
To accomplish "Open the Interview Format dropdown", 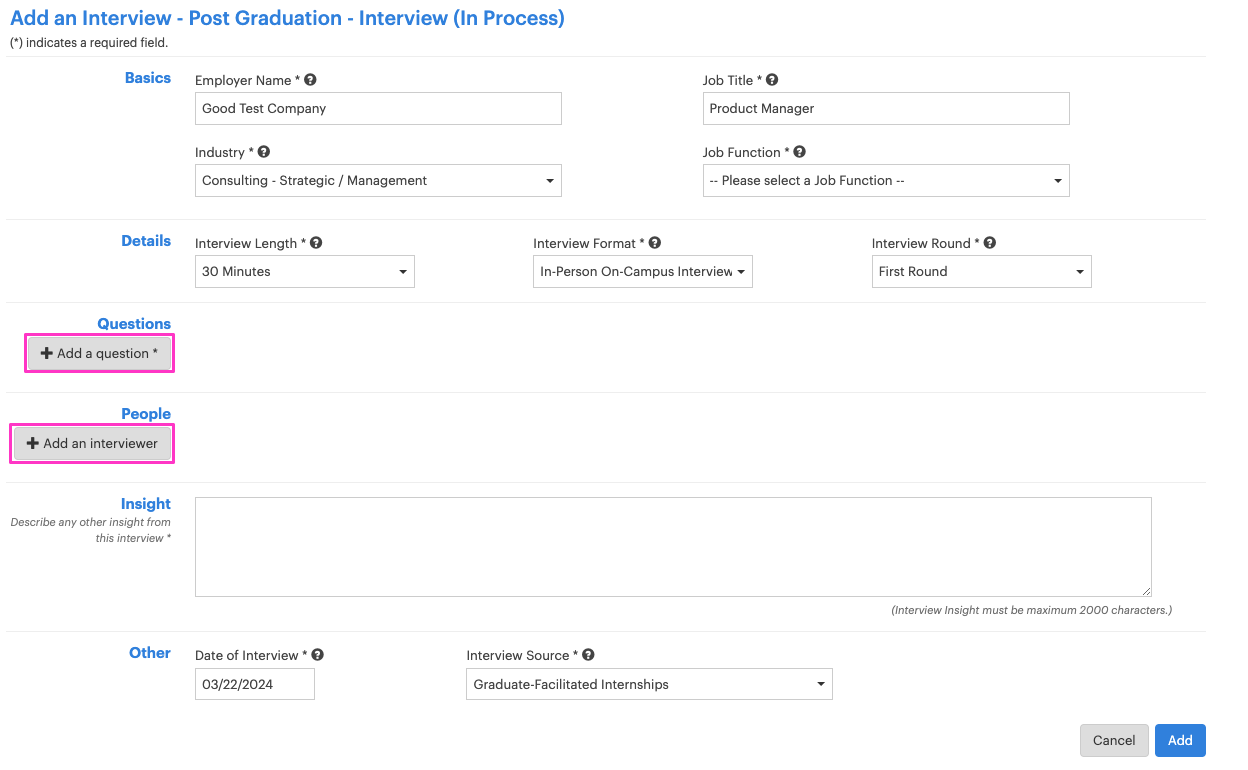I will (642, 272).
